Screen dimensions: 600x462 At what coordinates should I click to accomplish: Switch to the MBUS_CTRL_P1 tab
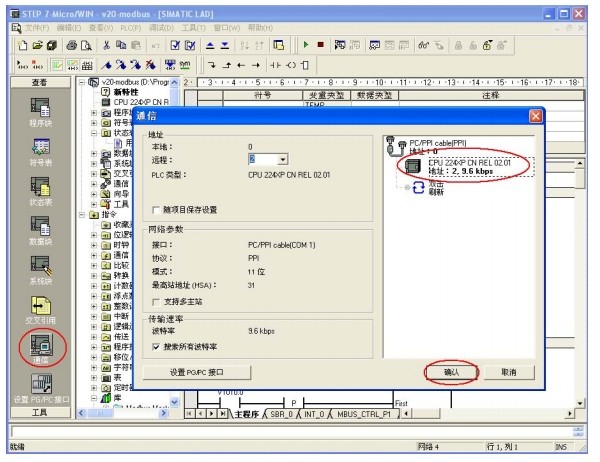tap(364, 414)
